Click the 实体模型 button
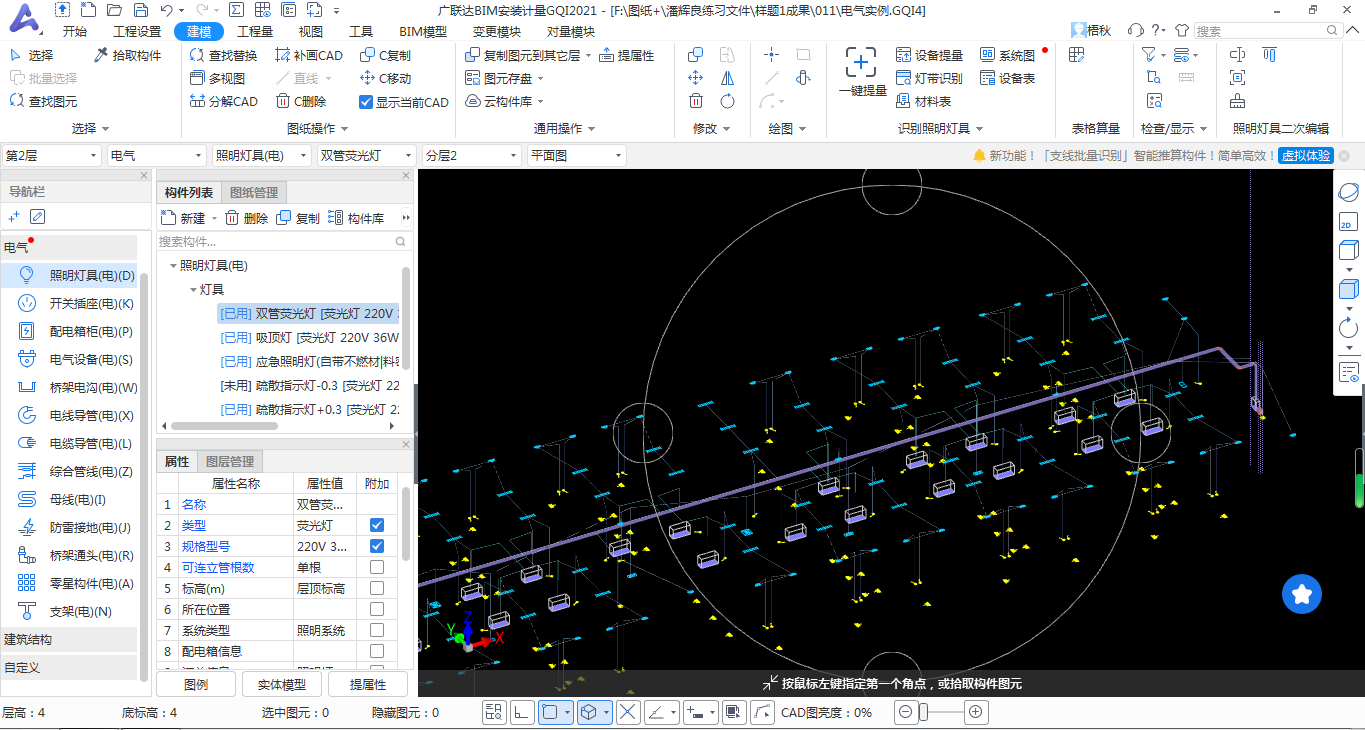The height and width of the screenshot is (730, 1365). click(282, 684)
